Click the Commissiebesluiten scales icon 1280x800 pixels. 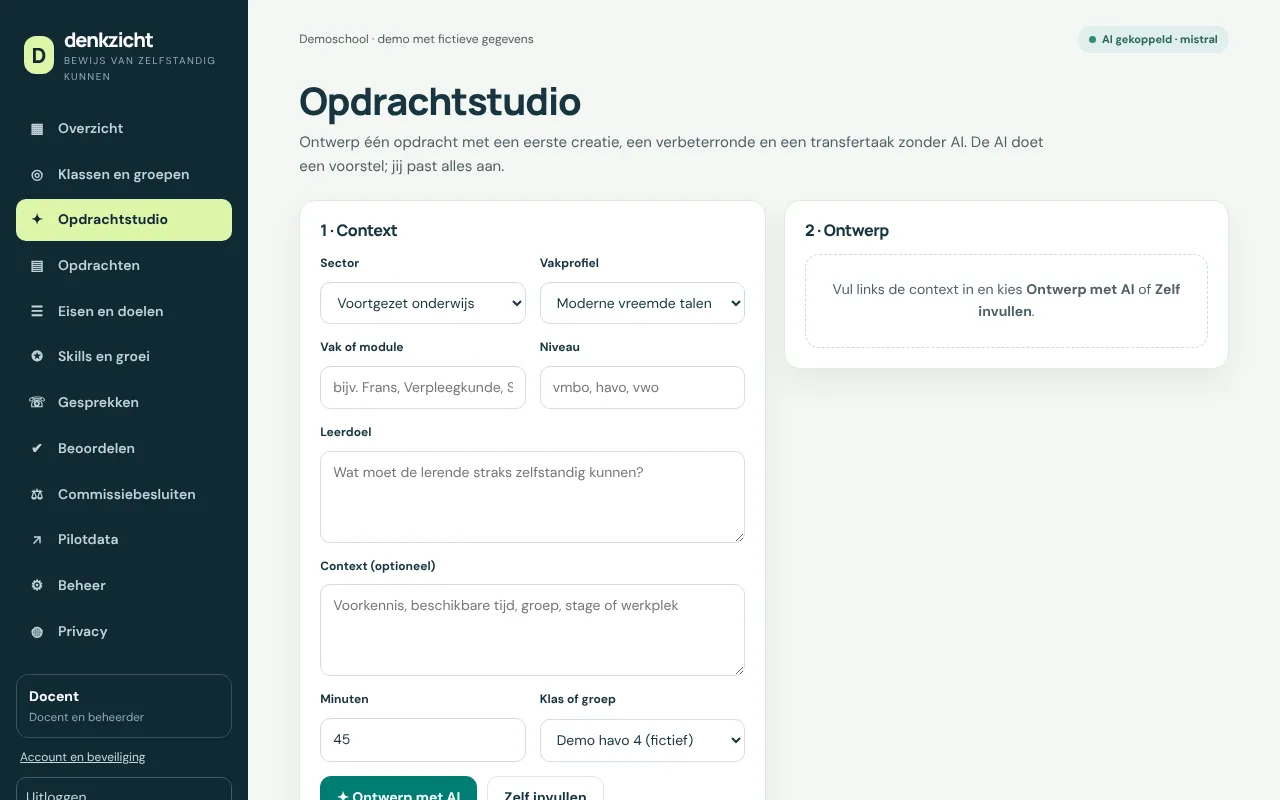(37, 495)
